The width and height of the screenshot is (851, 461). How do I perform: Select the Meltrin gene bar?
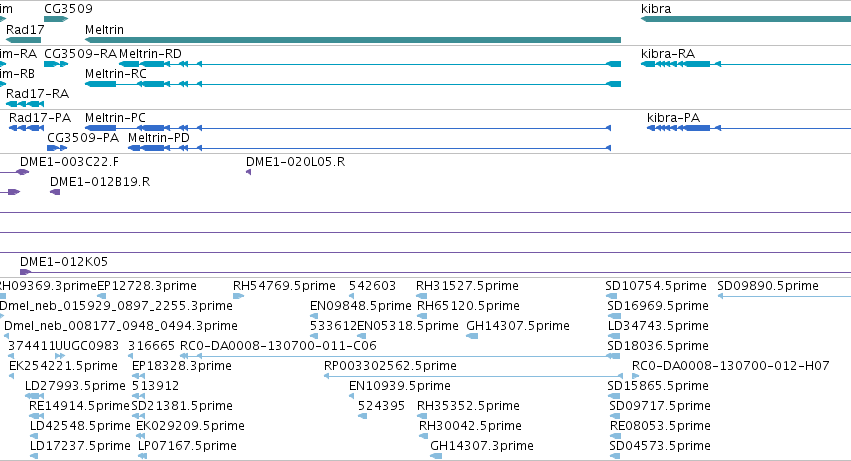(x=353, y=40)
